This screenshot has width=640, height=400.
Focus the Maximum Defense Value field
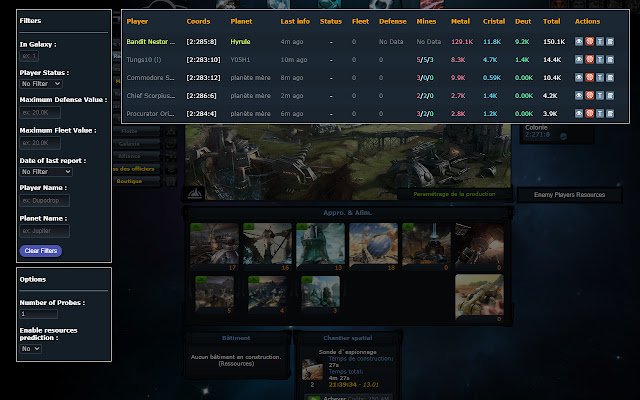40,112
